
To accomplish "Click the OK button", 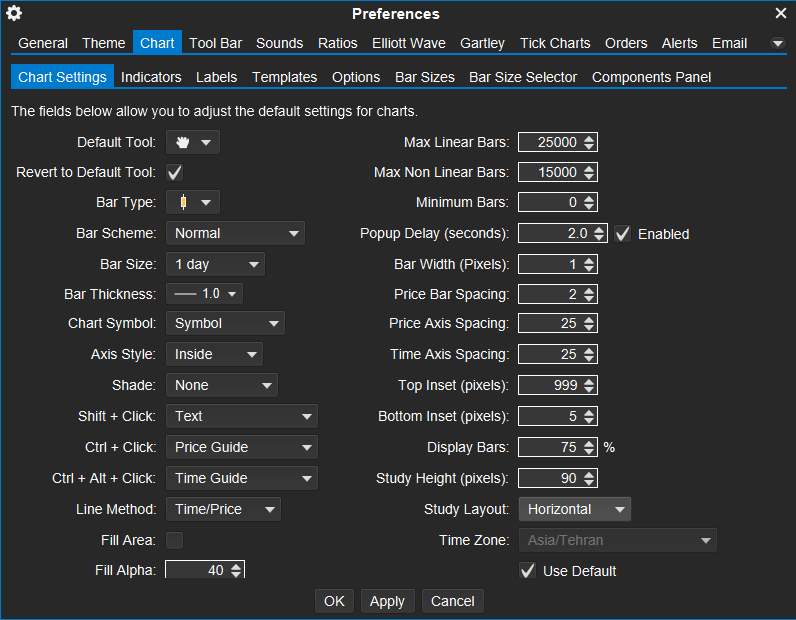I will [x=334, y=601].
